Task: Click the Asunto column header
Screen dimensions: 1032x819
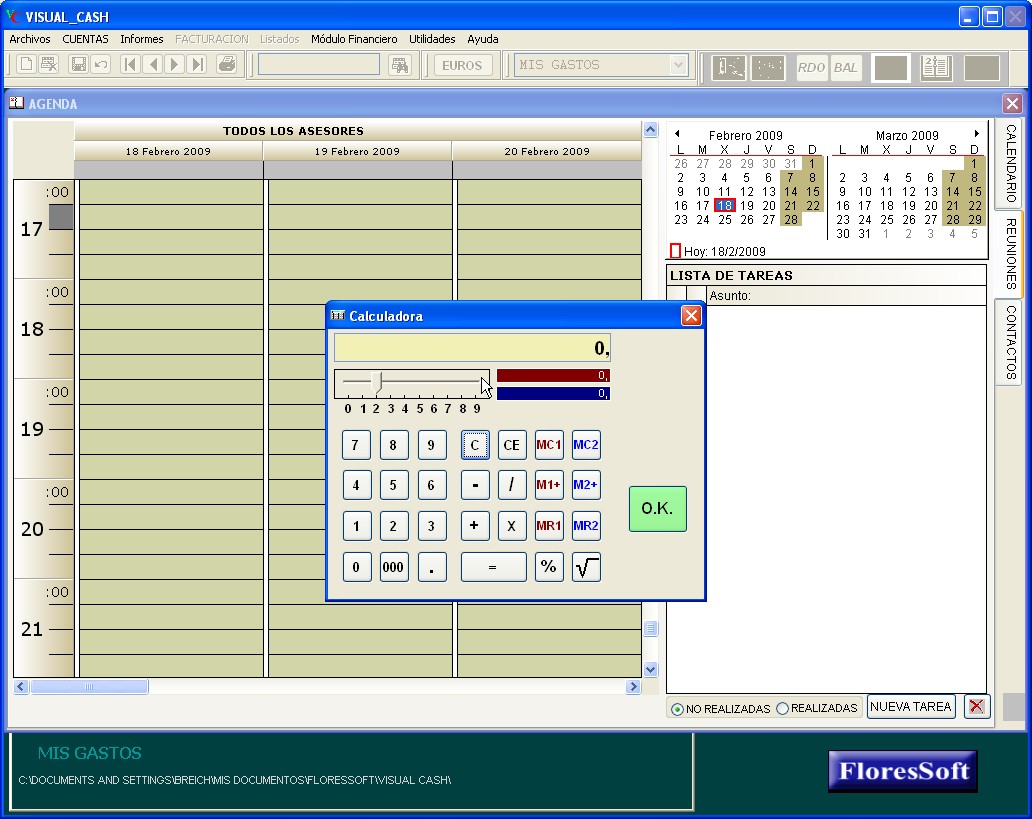Action: coord(846,296)
